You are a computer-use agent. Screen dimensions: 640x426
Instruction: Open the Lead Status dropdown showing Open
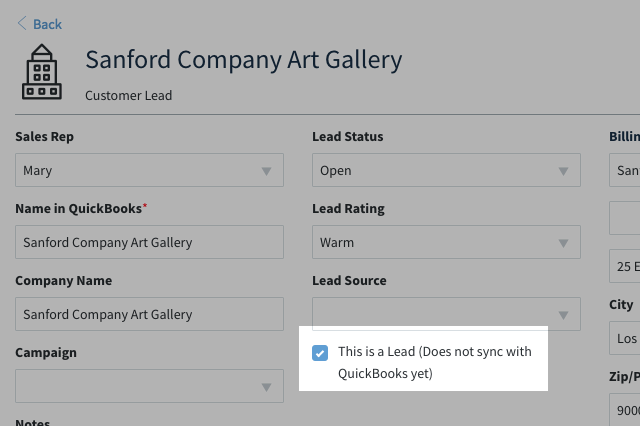click(x=446, y=170)
